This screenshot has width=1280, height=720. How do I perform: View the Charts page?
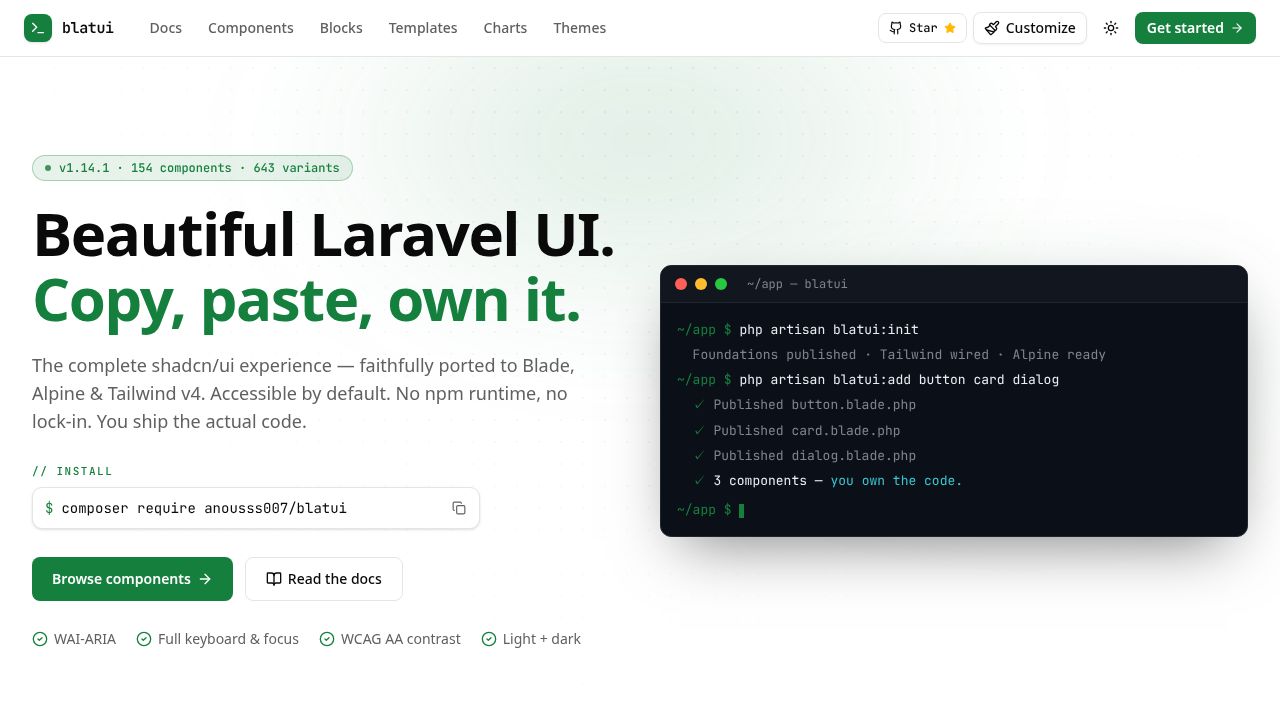click(x=505, y=28)
